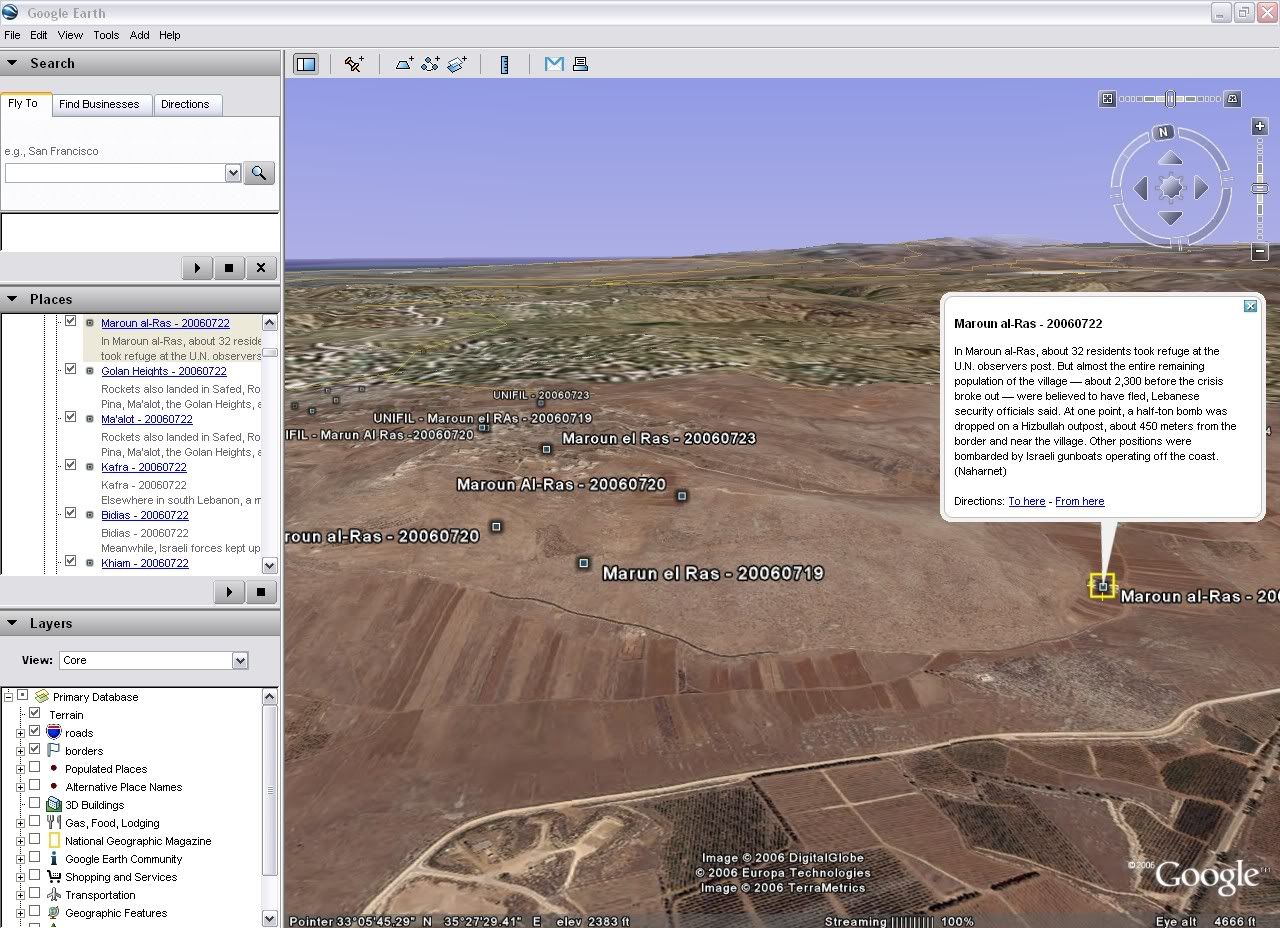This screenshot has height=928, width=1280.
Task: Collapse the Layers panel
Action: pyautogui.click(x=12, y=623)
